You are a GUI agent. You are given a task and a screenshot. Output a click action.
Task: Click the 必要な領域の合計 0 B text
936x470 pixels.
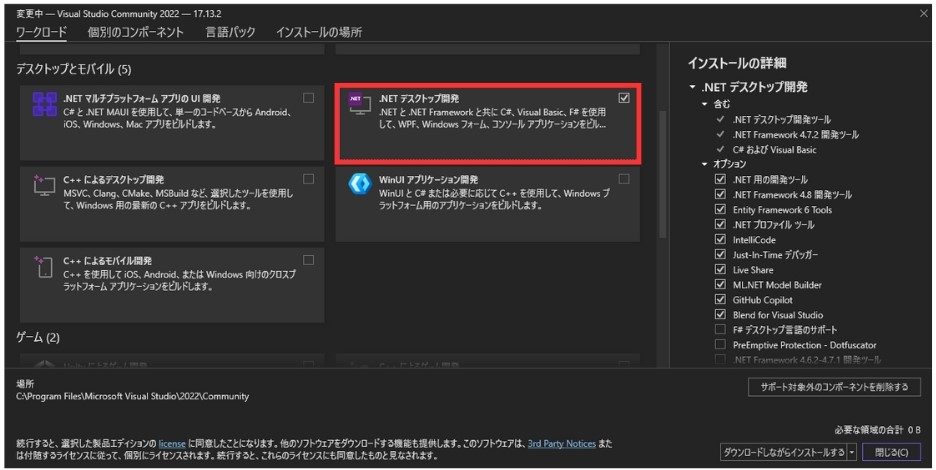878,430
